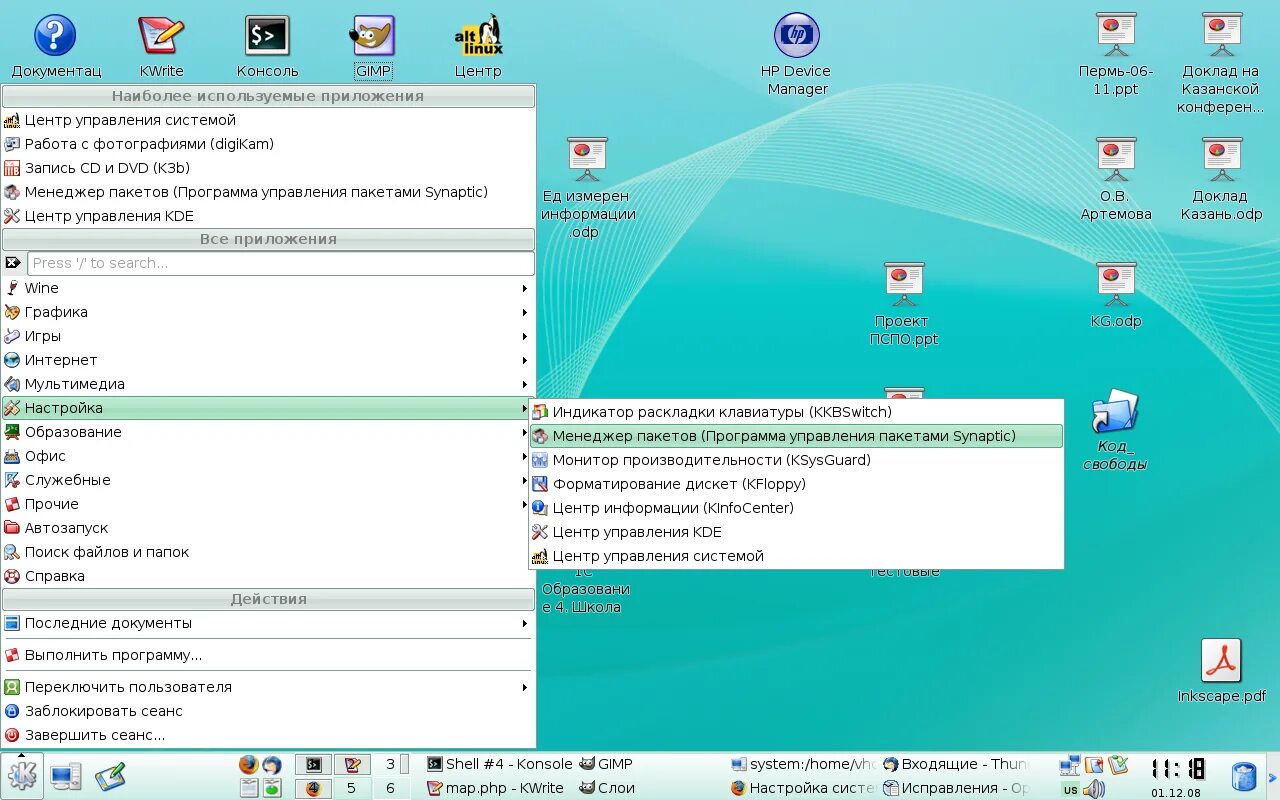Switch to Входящие - Thunderbird window

[956, 764]
